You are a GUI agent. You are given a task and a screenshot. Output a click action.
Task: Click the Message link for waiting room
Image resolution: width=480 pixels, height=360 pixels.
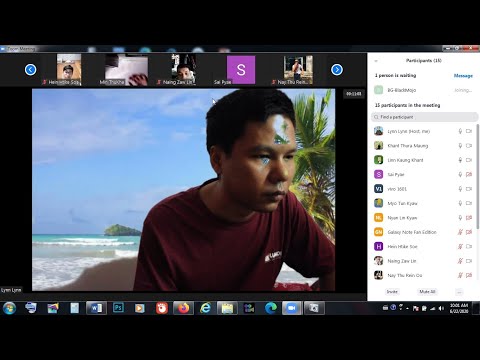[463, 76]
